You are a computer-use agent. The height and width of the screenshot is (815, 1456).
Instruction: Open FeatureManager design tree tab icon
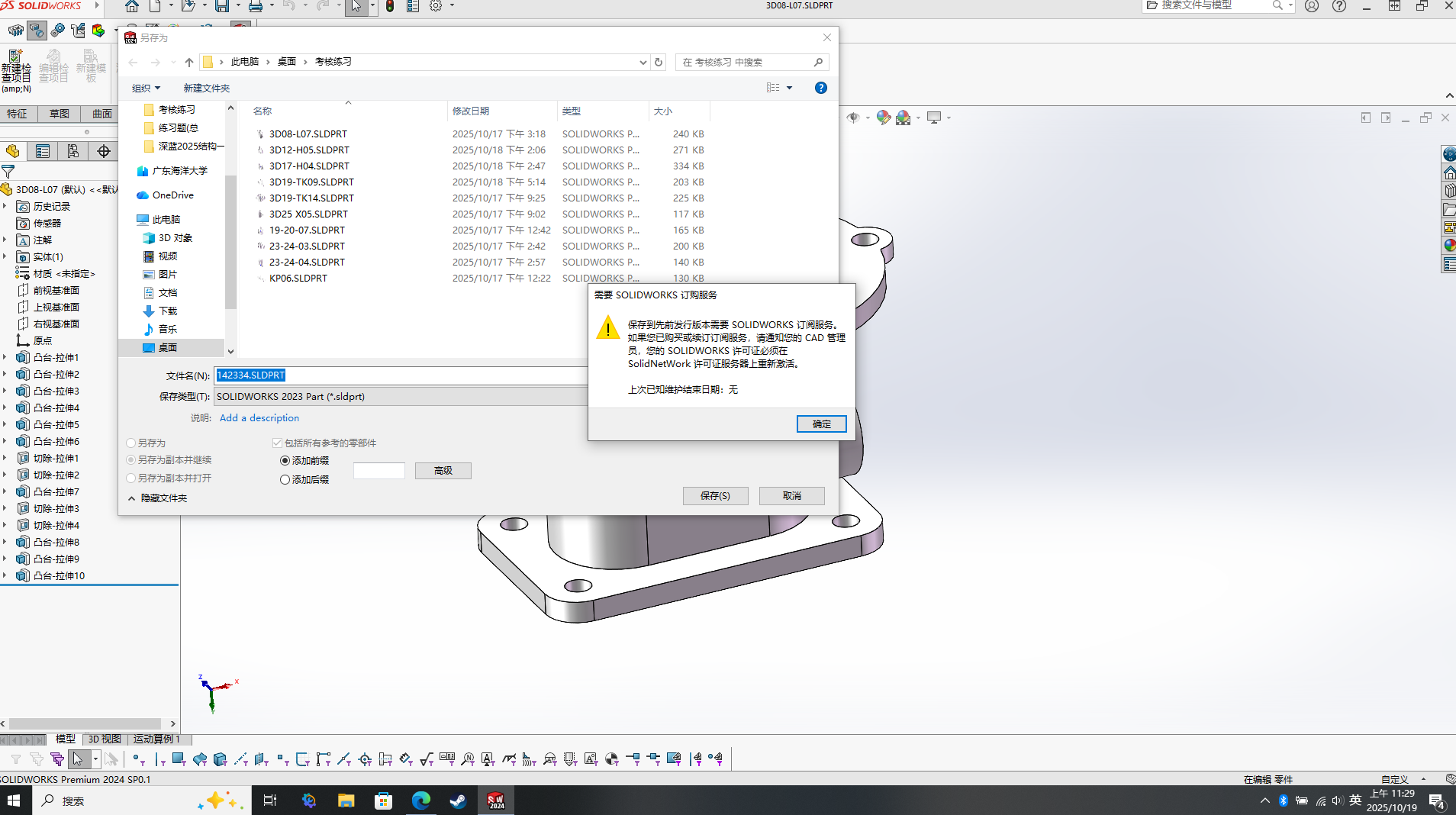[x=12, y=151]
